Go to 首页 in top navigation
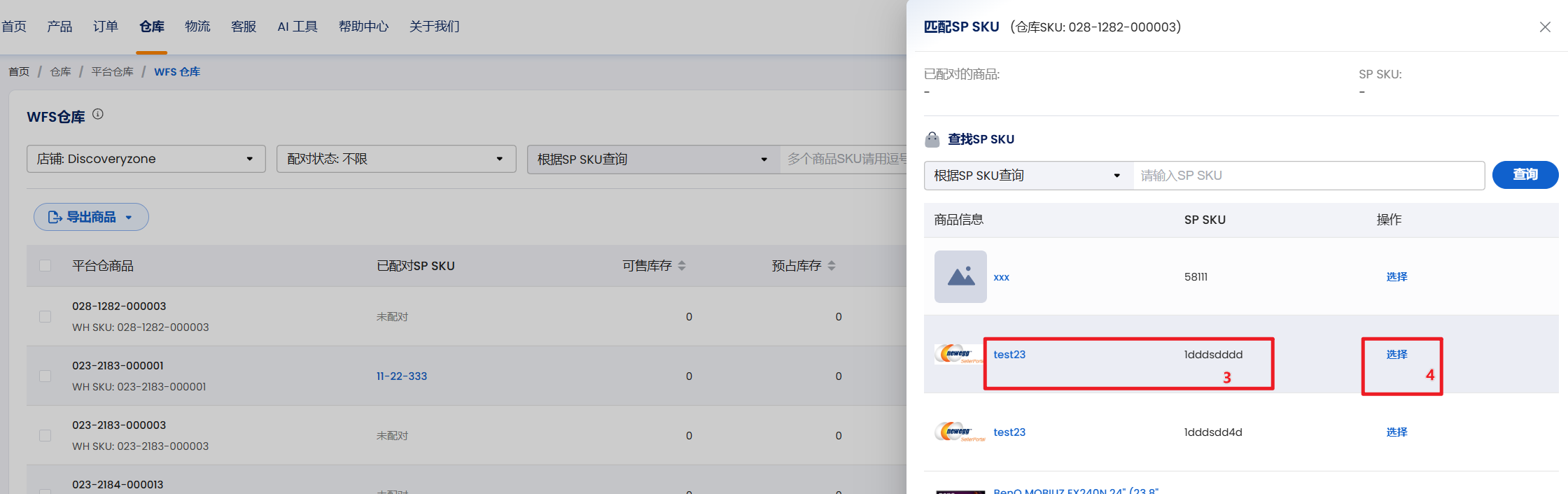This screenshot has height=494, width=1568. click(13, 27)
